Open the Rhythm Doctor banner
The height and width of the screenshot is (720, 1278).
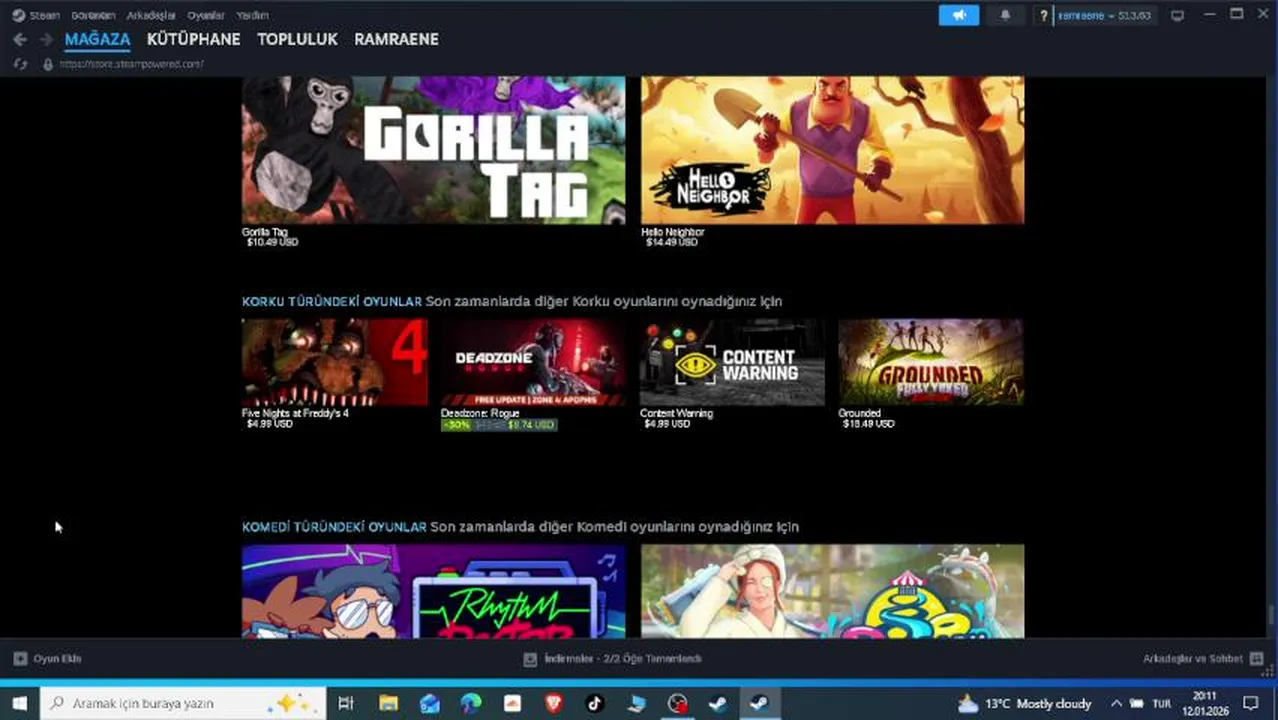click(433, 591)
